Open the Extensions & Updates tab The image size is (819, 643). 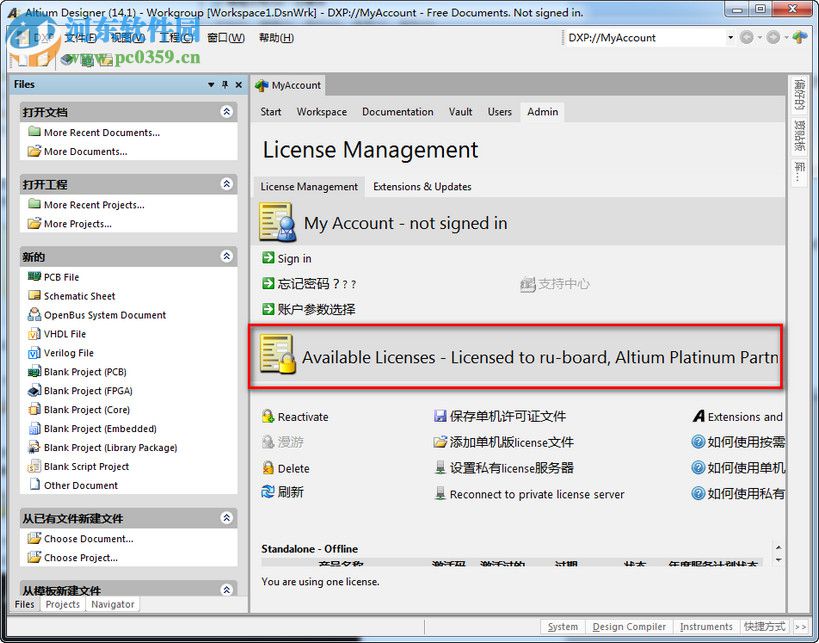[x=422, y=186]
